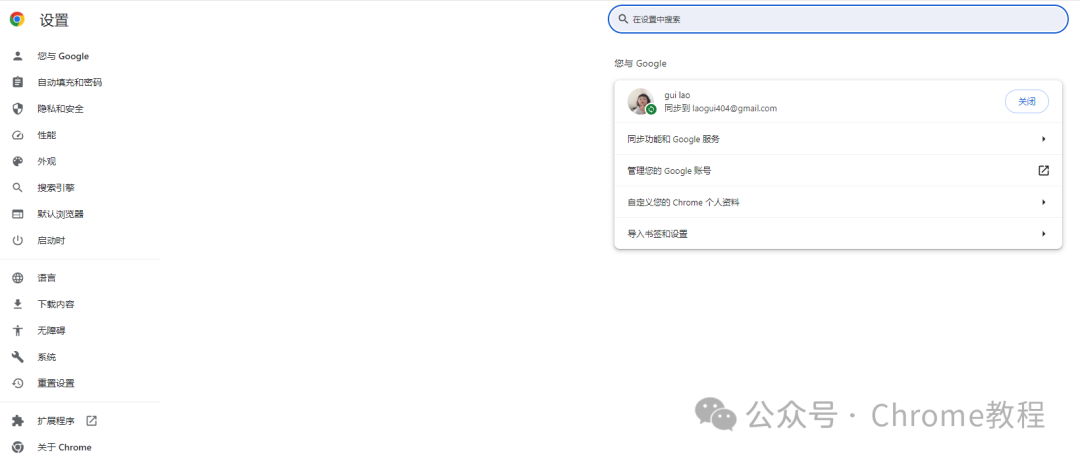The height and width of the screenshot is (459, 1080).
Task: Click the magnifier icon for 搜索引擎
Action: coord(18,187)
